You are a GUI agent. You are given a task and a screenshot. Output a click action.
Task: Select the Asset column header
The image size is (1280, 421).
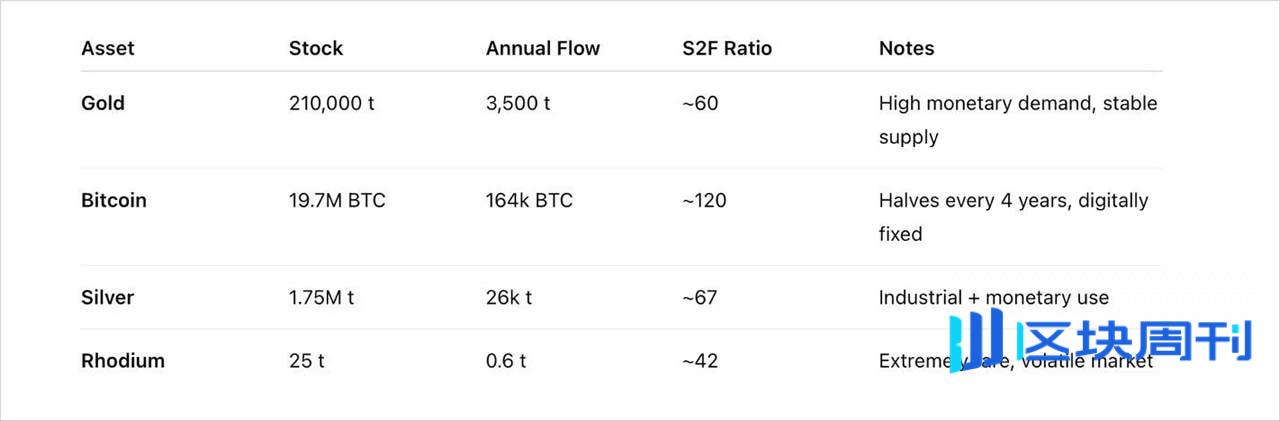[x=108, y=48]
